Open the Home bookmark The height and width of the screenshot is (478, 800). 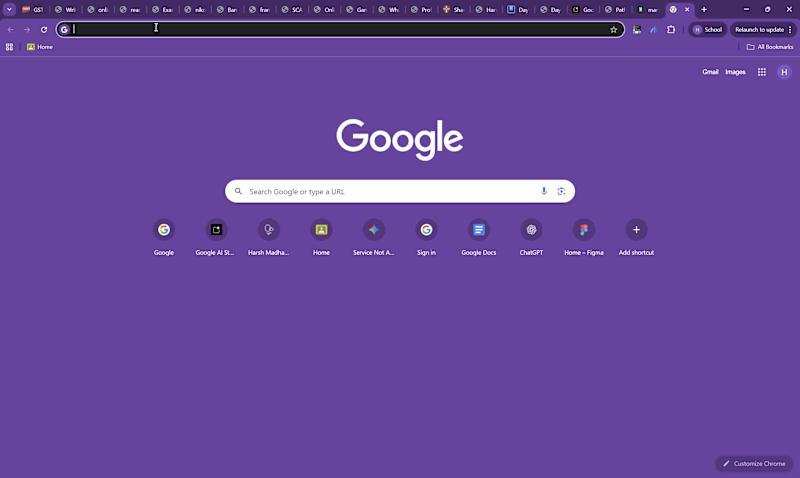(40, 47)
